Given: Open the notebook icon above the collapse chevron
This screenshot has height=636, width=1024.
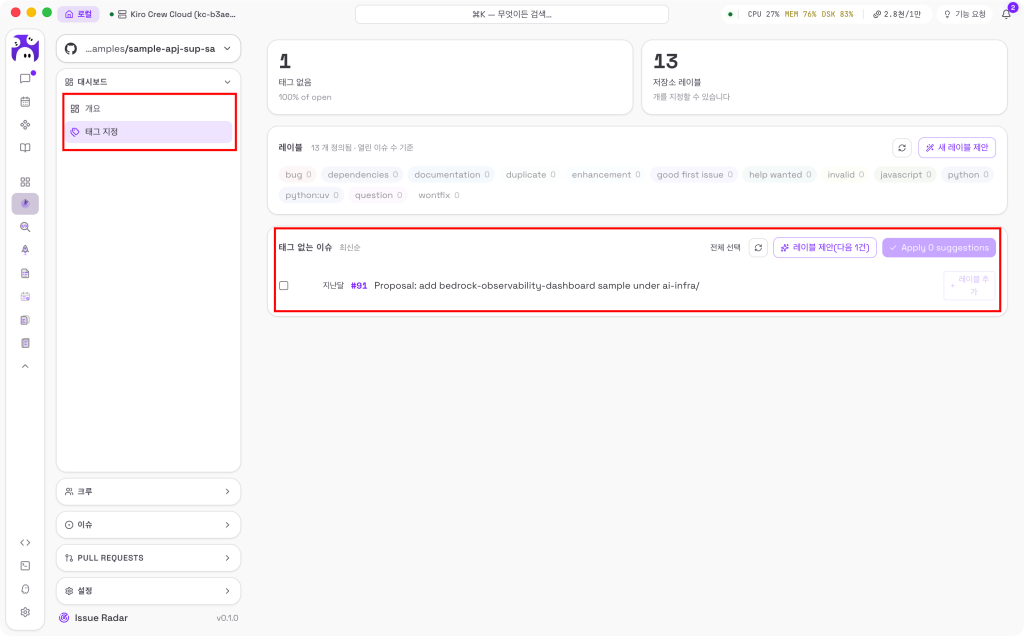Looking at the screenshot, I should click(25, 343).
